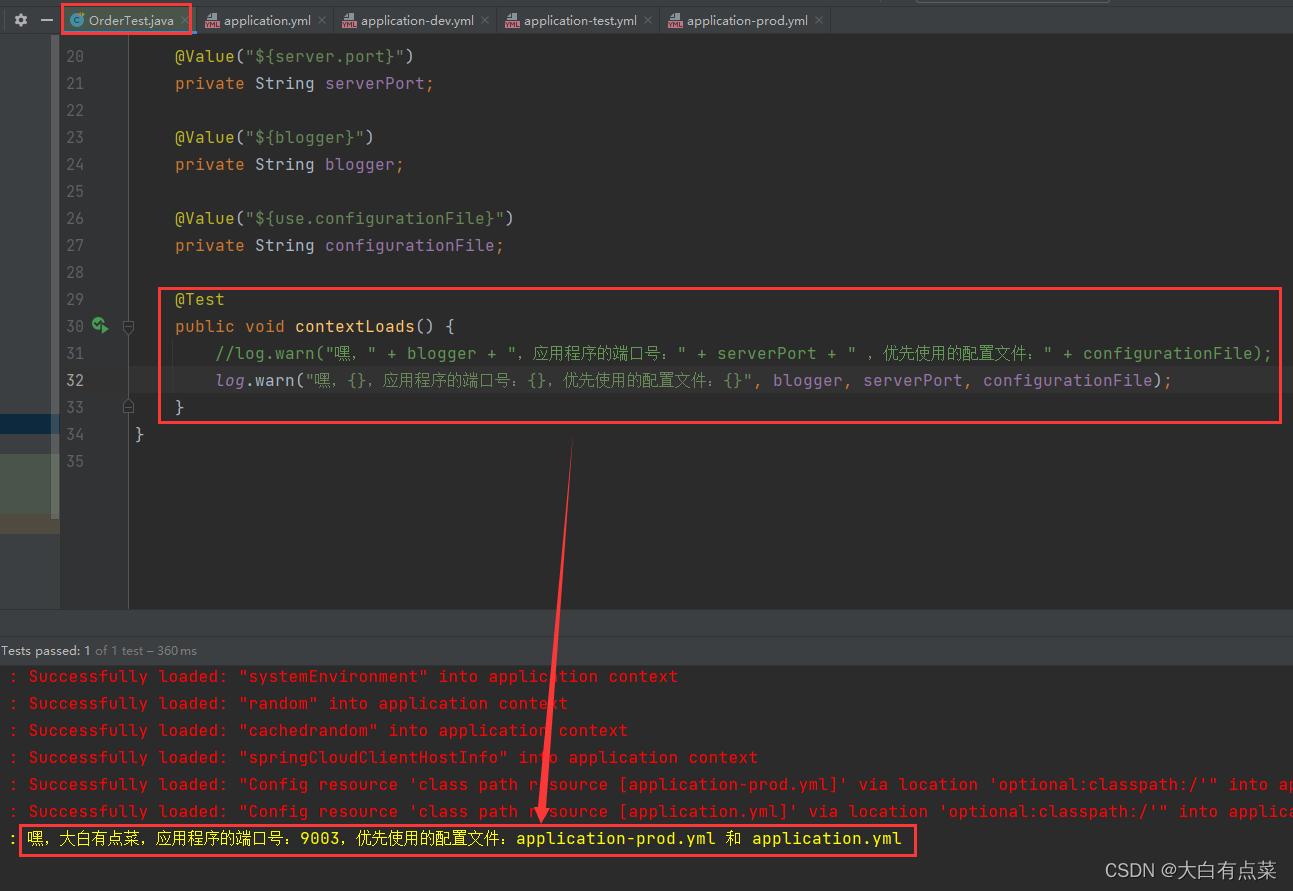Viewport: 1293px width, 891px height.
Task: Close the application-prod.yml tab
Action: point(819,20)
